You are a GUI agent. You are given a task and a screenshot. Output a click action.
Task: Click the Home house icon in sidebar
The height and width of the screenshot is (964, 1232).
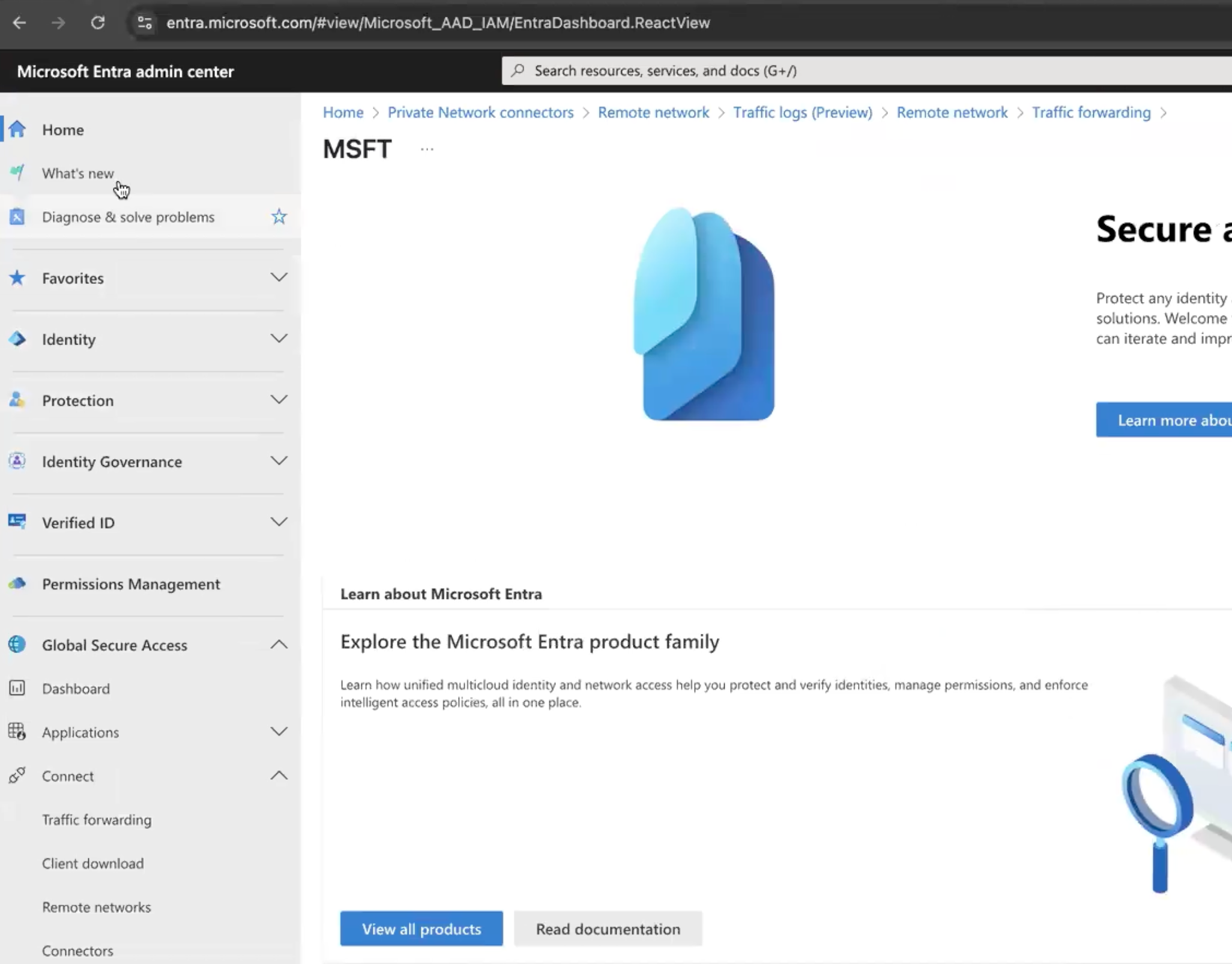click(x=17, y=129)
